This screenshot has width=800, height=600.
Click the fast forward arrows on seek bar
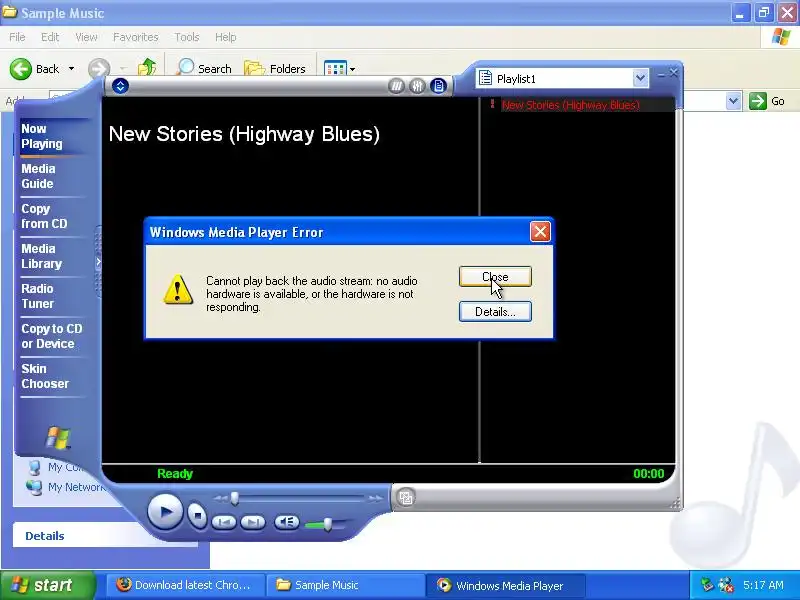click(375, 498)
